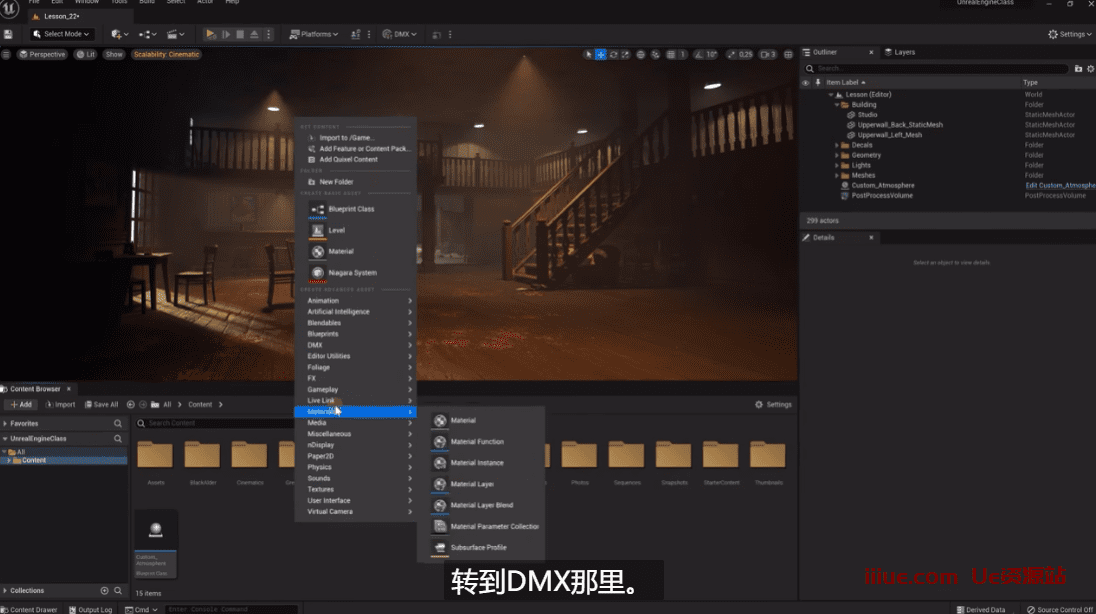Open the Platforms dropdown menu
Viewport: 1096px width, 614px height.
pyautogui.click(x=314, y=34)
